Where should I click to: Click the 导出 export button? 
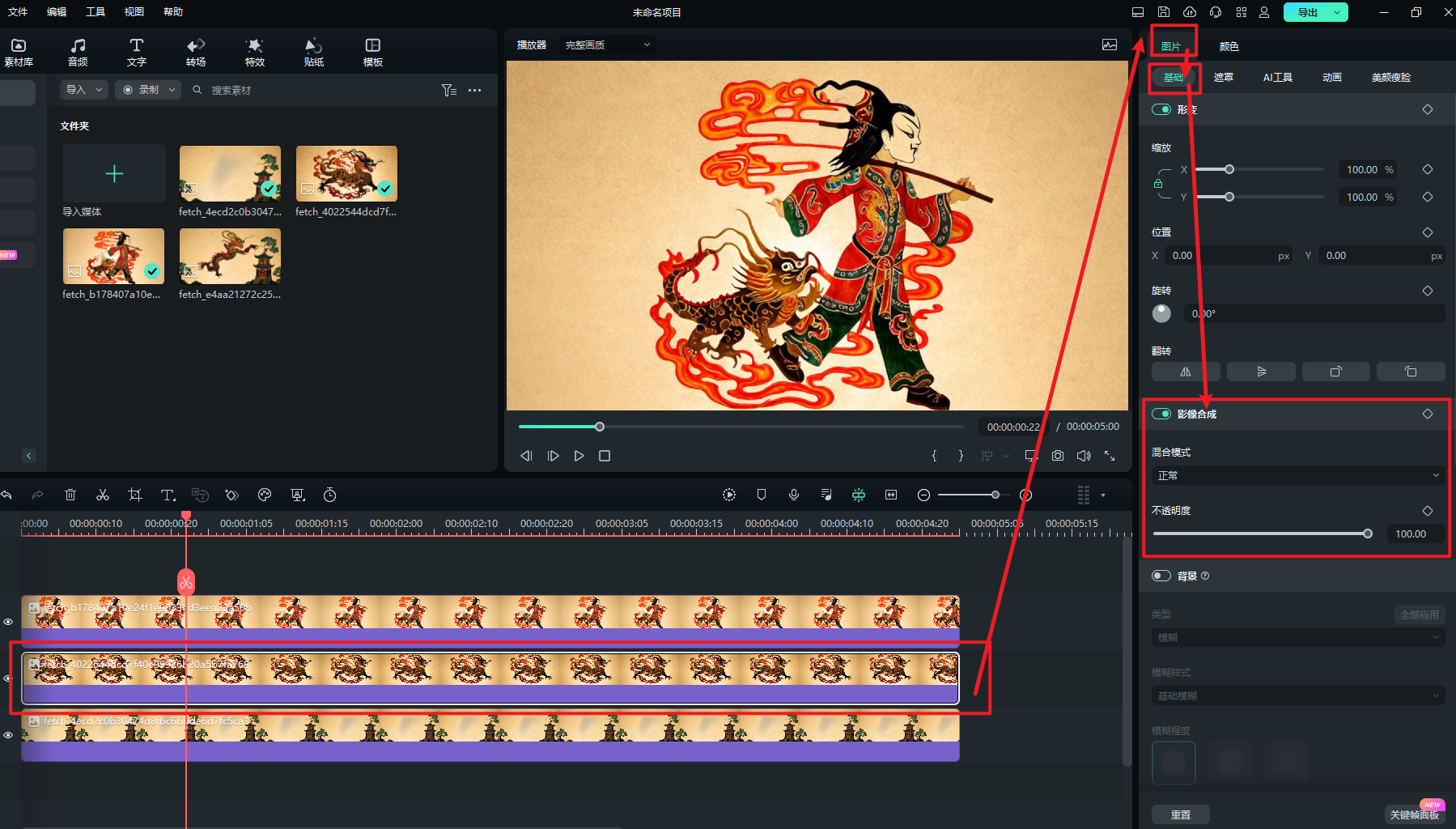[x=1307, y=12]
